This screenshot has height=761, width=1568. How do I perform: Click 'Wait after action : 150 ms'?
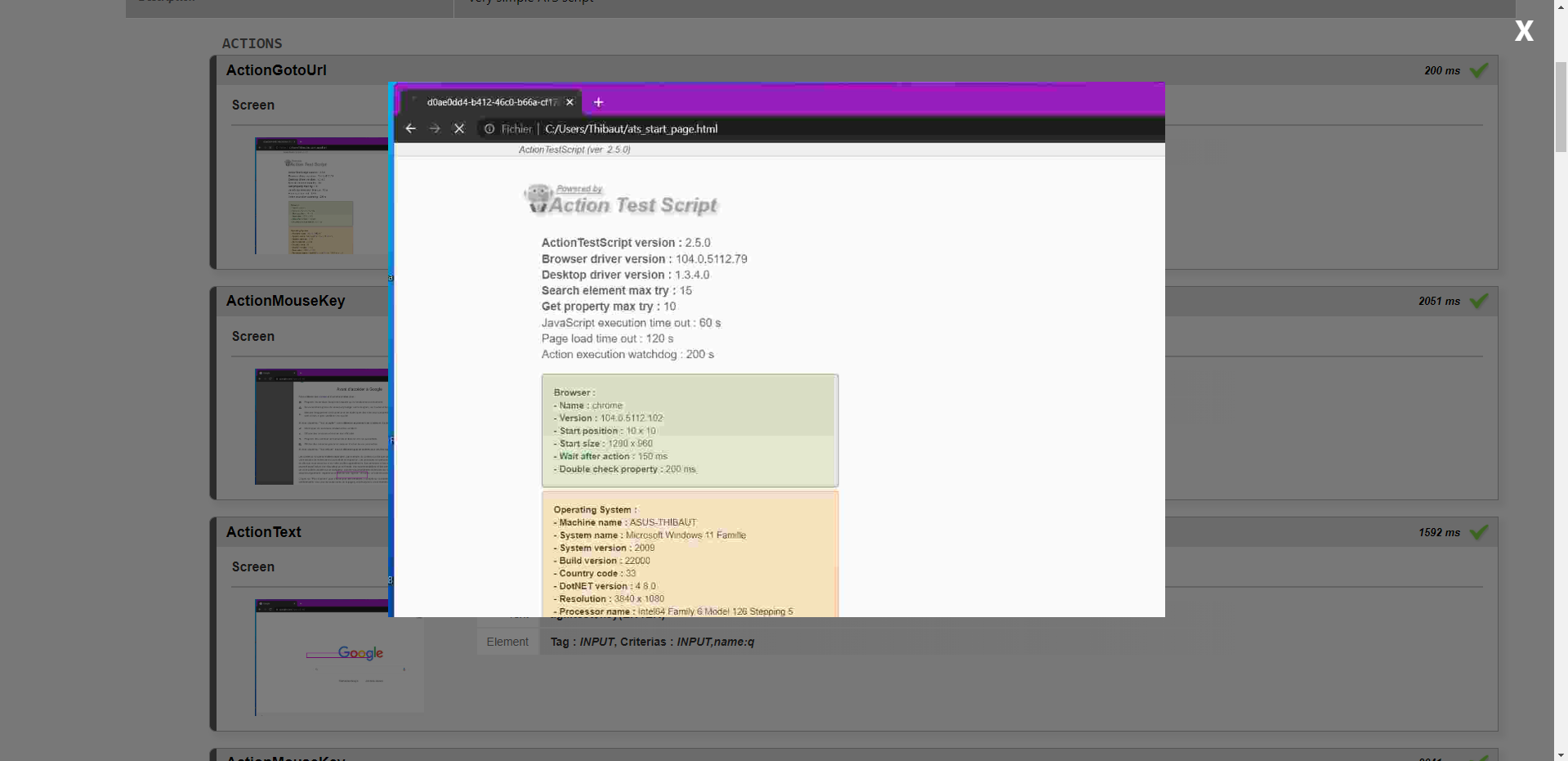pyautogui.click(x=610, y=456)
